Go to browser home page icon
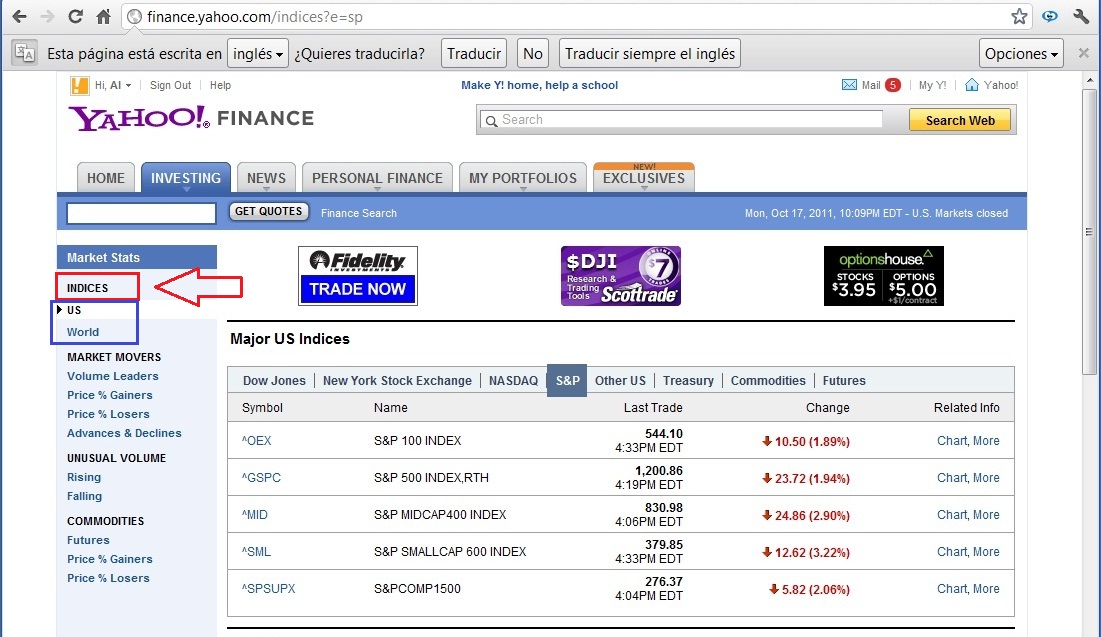Image resolution: width=1101 pixels, height=637 pixels. pos(103,16)
